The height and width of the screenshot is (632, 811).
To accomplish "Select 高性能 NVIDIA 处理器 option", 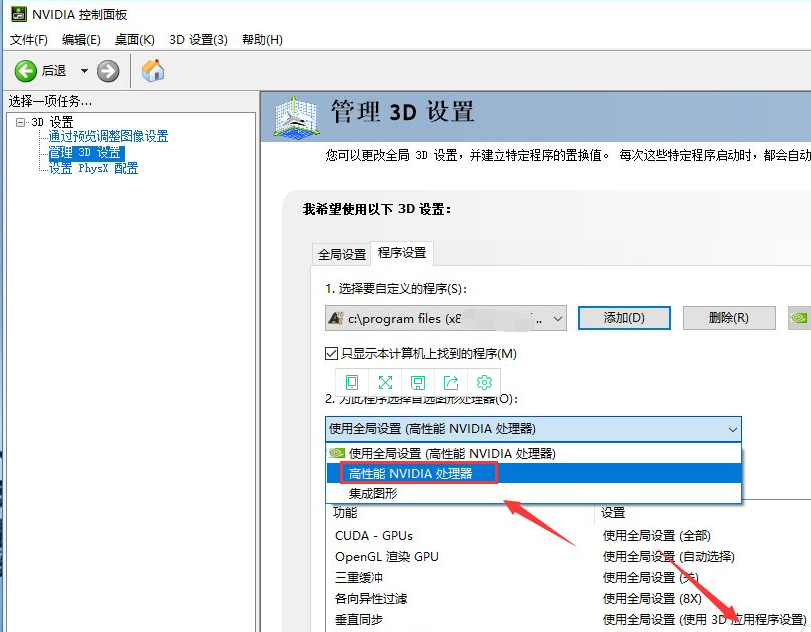I will click(x=533, y=473).
